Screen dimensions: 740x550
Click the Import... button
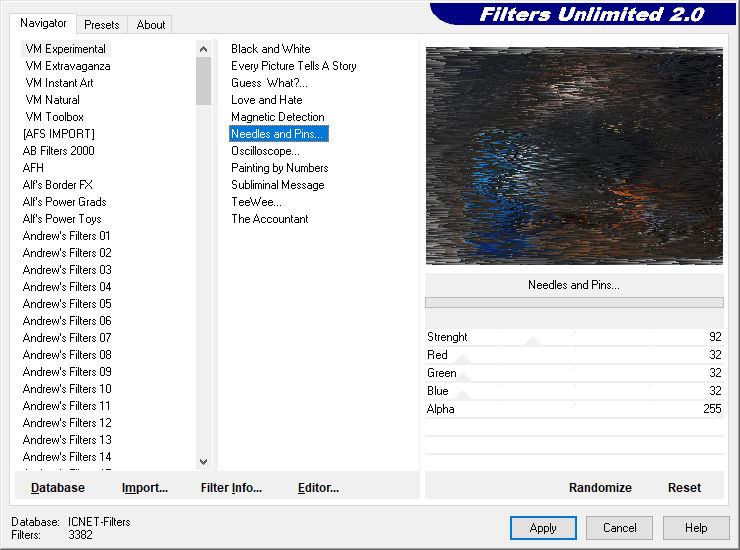144,487
